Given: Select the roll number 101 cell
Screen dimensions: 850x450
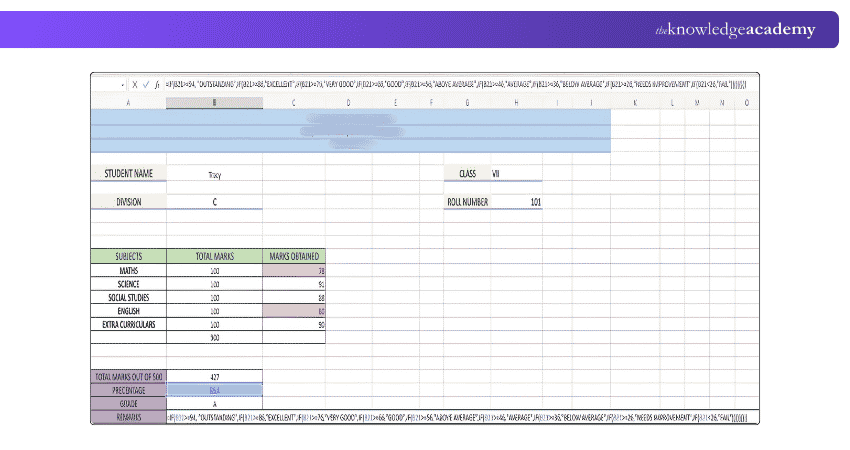Looking at the screenshot, I should coord(516,202).
